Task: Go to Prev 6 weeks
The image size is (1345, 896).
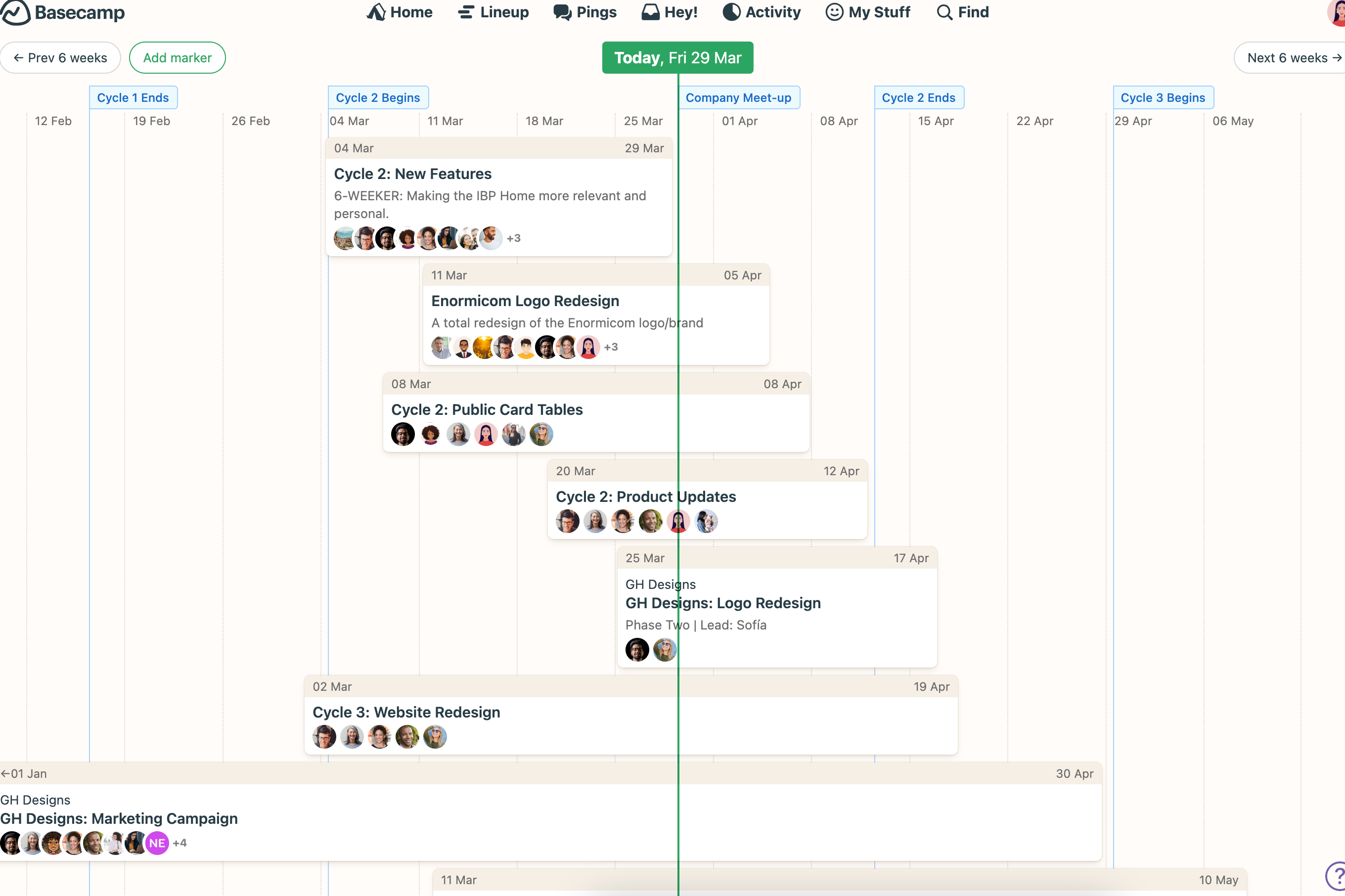Action: pyautogui.click(x=60, y=58)
